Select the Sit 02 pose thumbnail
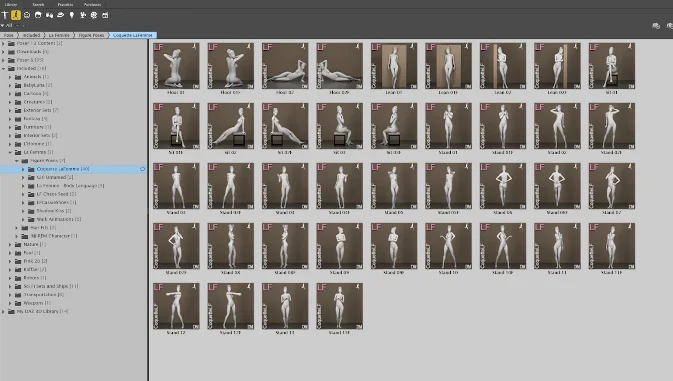This screenshot has height=381, width=673. 230,126
